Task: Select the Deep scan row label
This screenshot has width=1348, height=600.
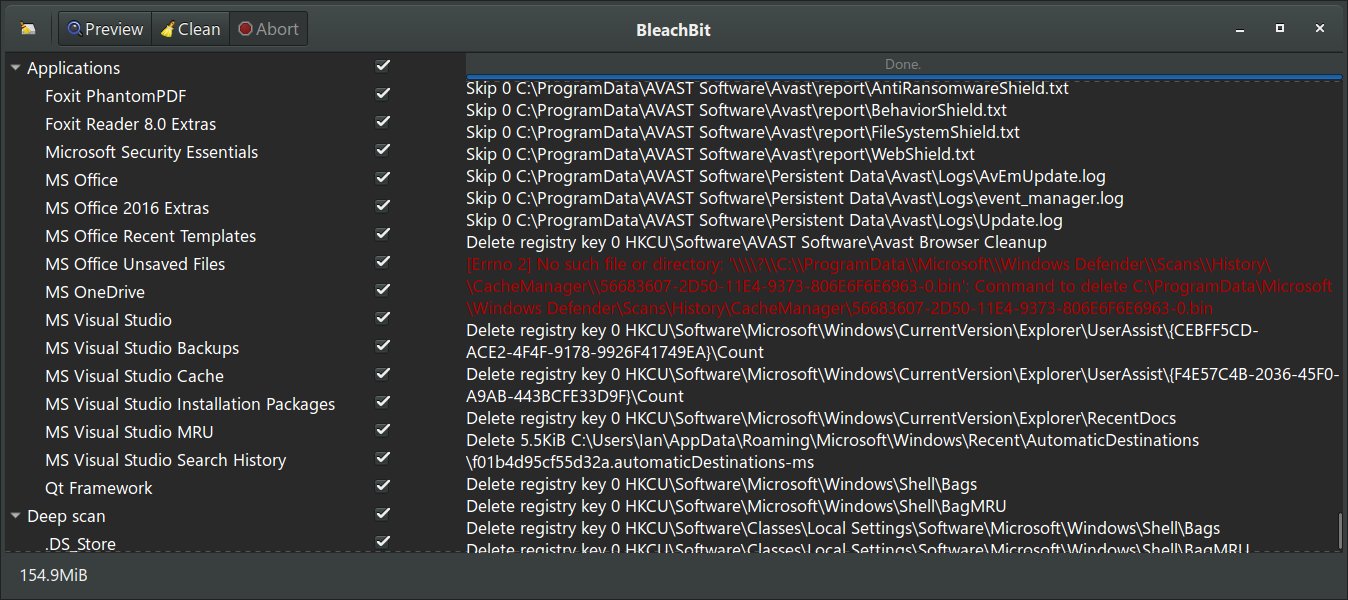Action: [x=66, y=516]
